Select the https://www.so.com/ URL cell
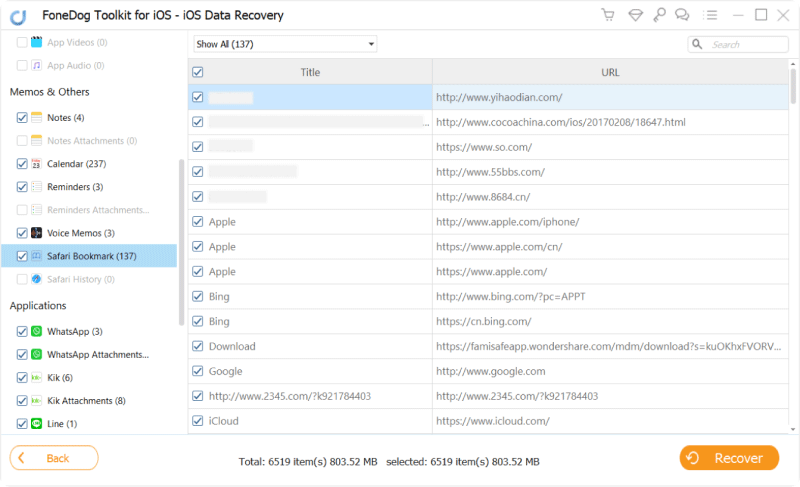This screenshot has height=487, width=800. click(610, 147)
